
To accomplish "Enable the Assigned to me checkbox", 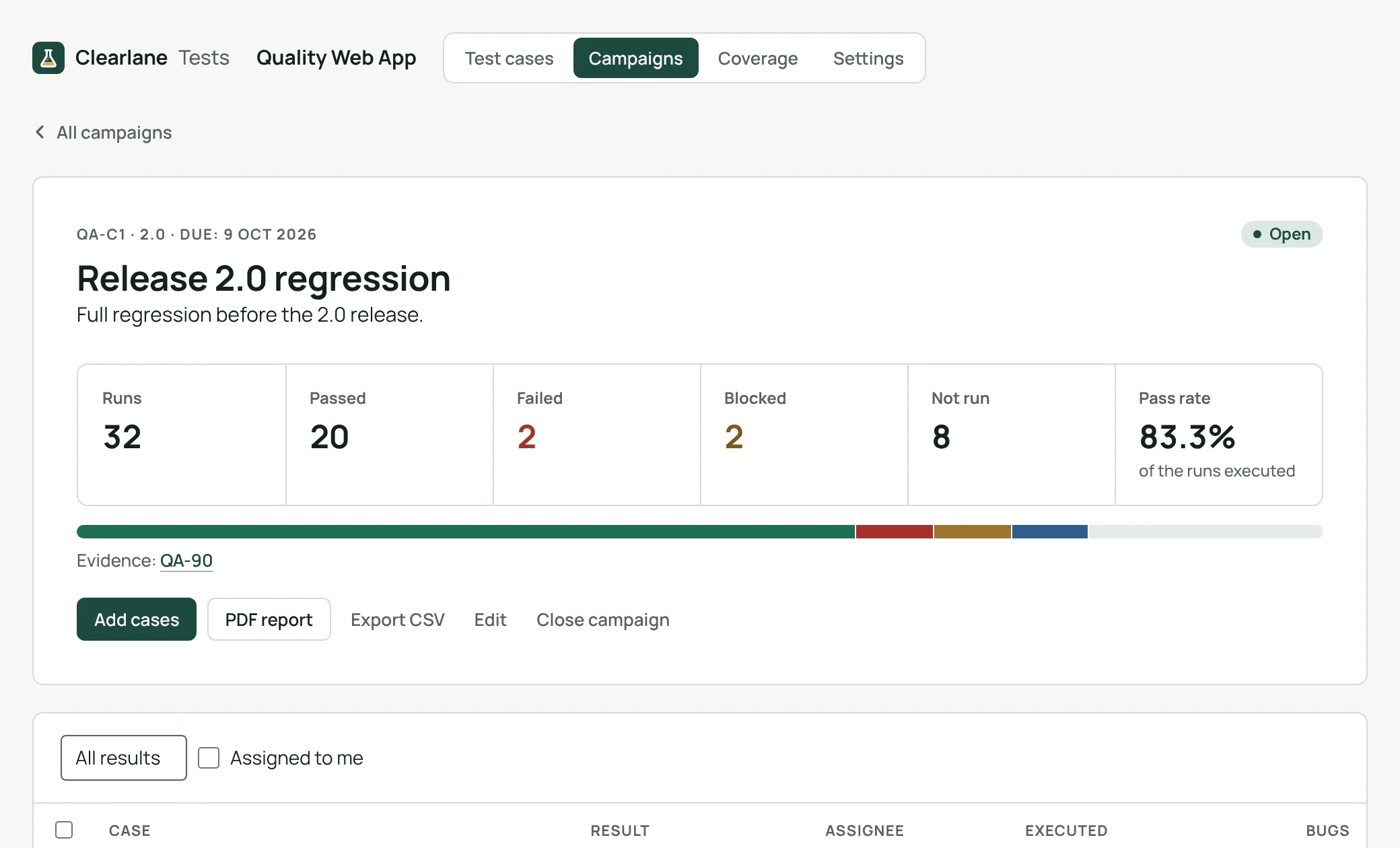I will point(209,758).
